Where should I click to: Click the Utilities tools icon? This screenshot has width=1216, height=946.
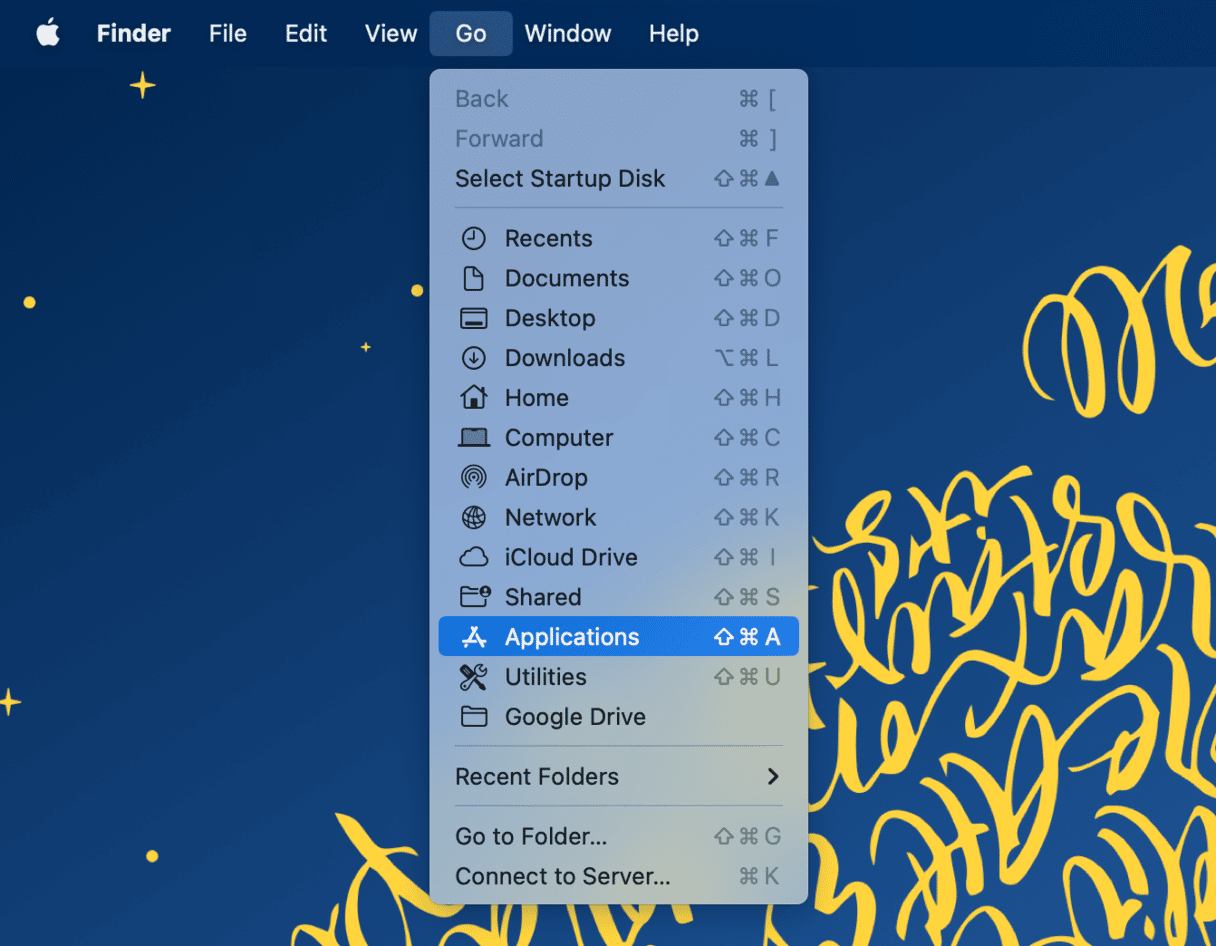pyautogui.click(x=473, y=677)
